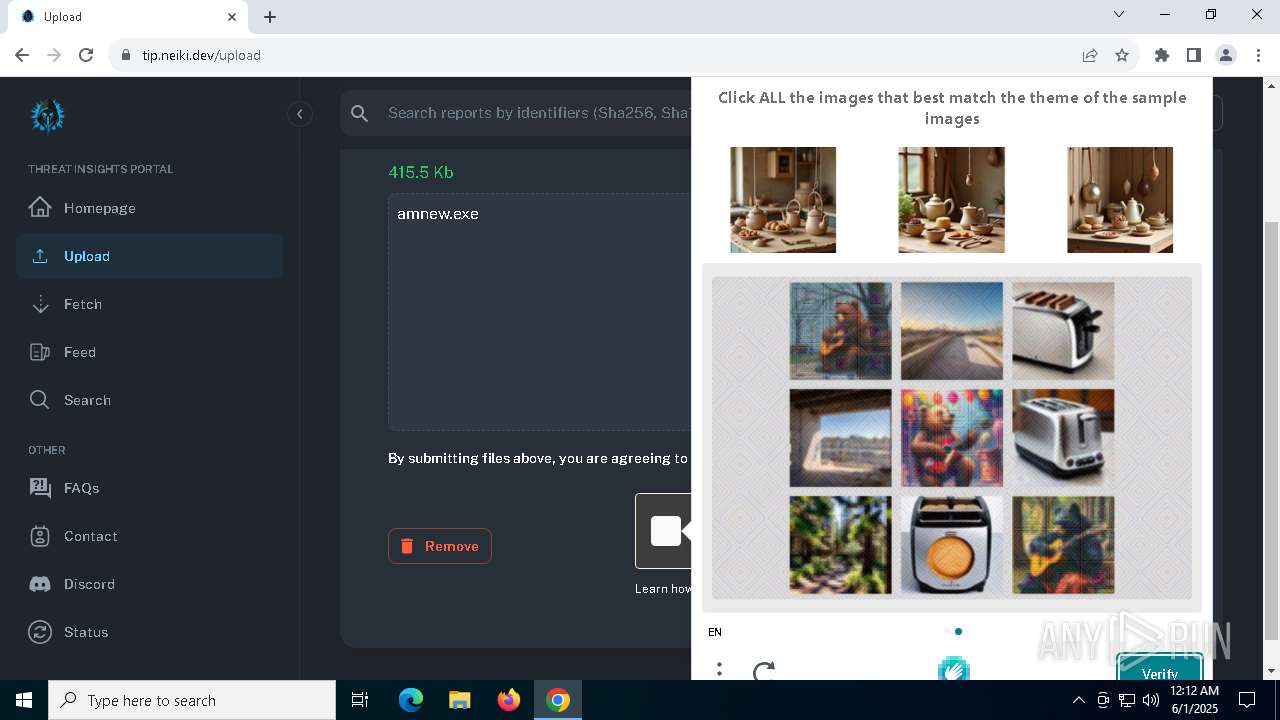
Task: Select the toaster with waffle image
Action: [951, 545]
